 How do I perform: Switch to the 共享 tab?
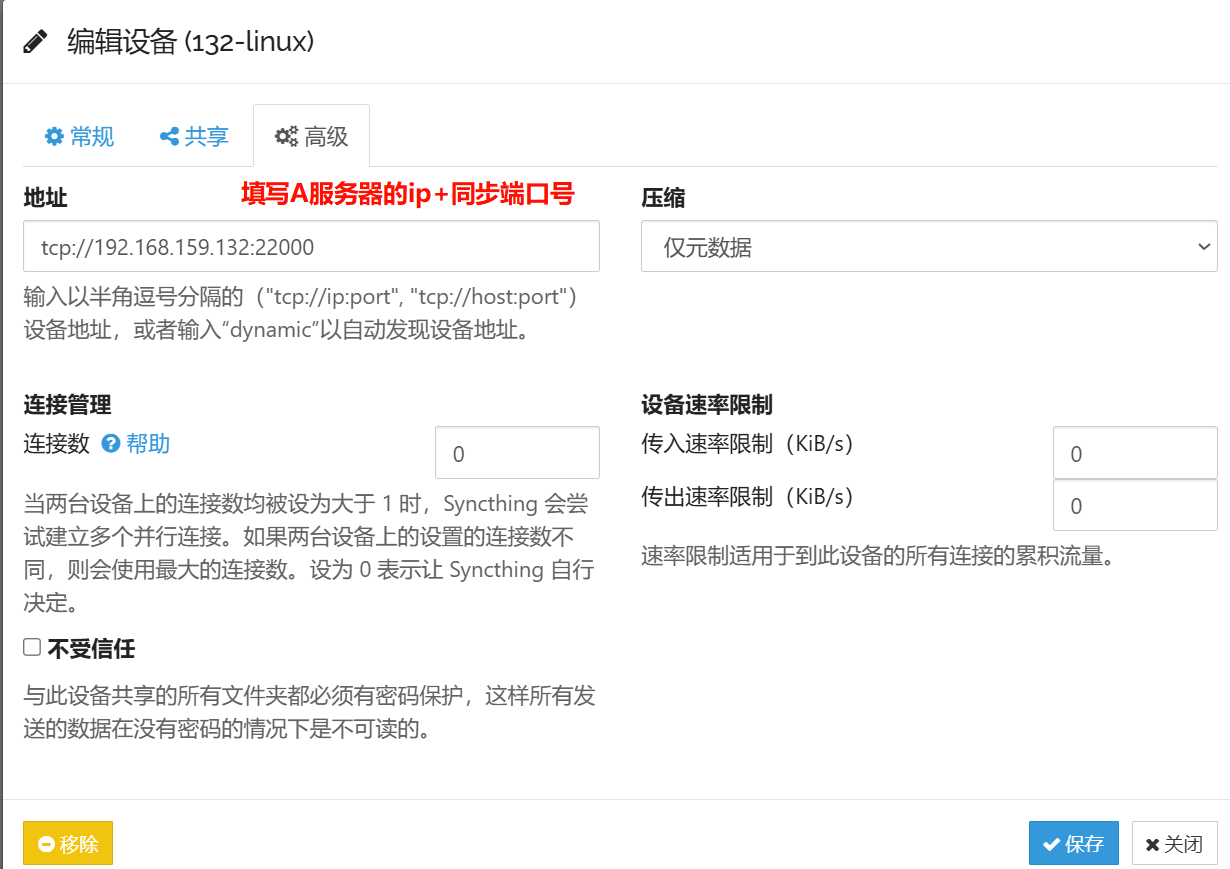[x=206, y=137]
